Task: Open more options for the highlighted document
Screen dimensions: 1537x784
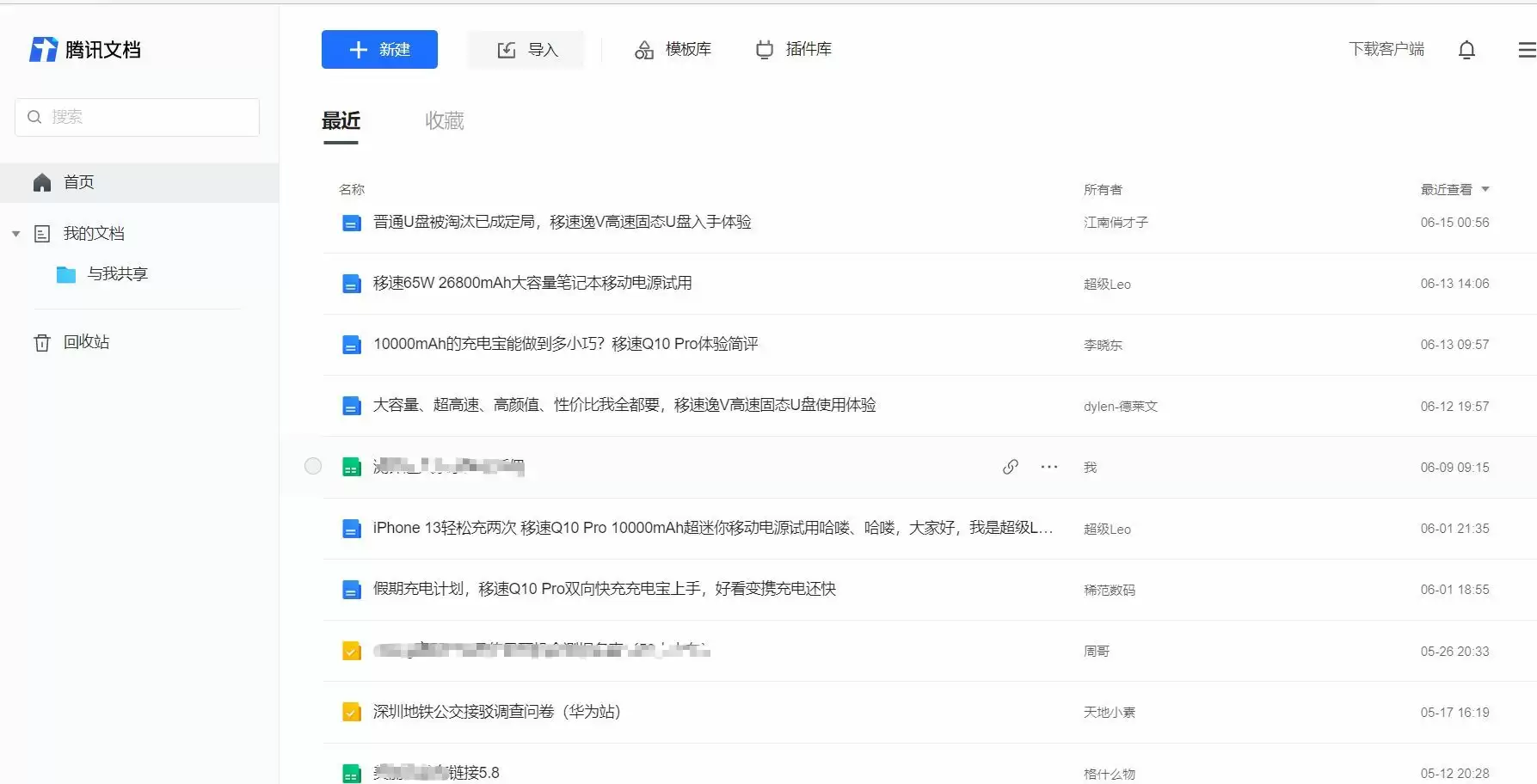Action: pyautogui.click(x=1048, y=467)
